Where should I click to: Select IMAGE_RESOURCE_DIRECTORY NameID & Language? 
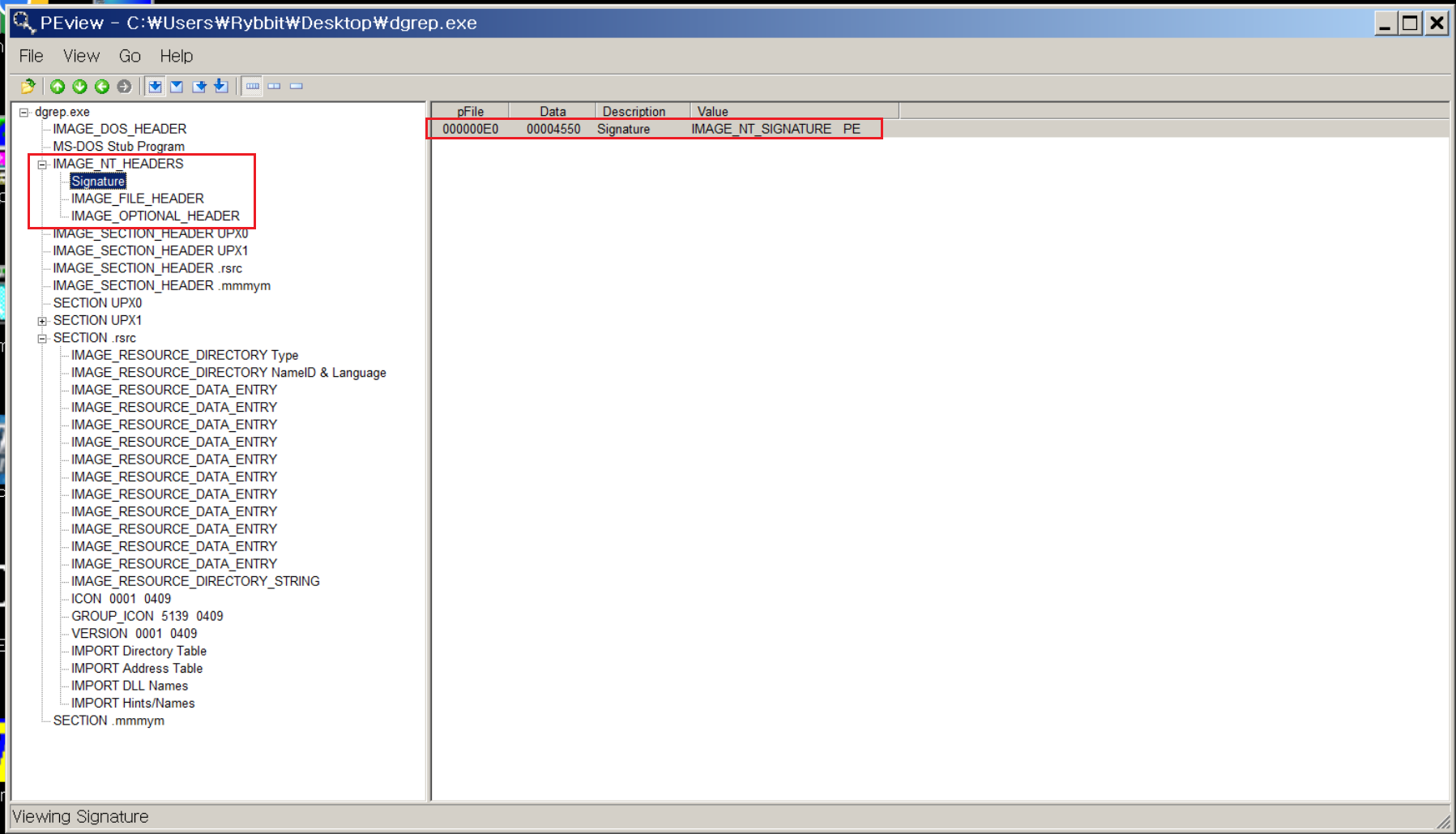[x=228, y=373]
